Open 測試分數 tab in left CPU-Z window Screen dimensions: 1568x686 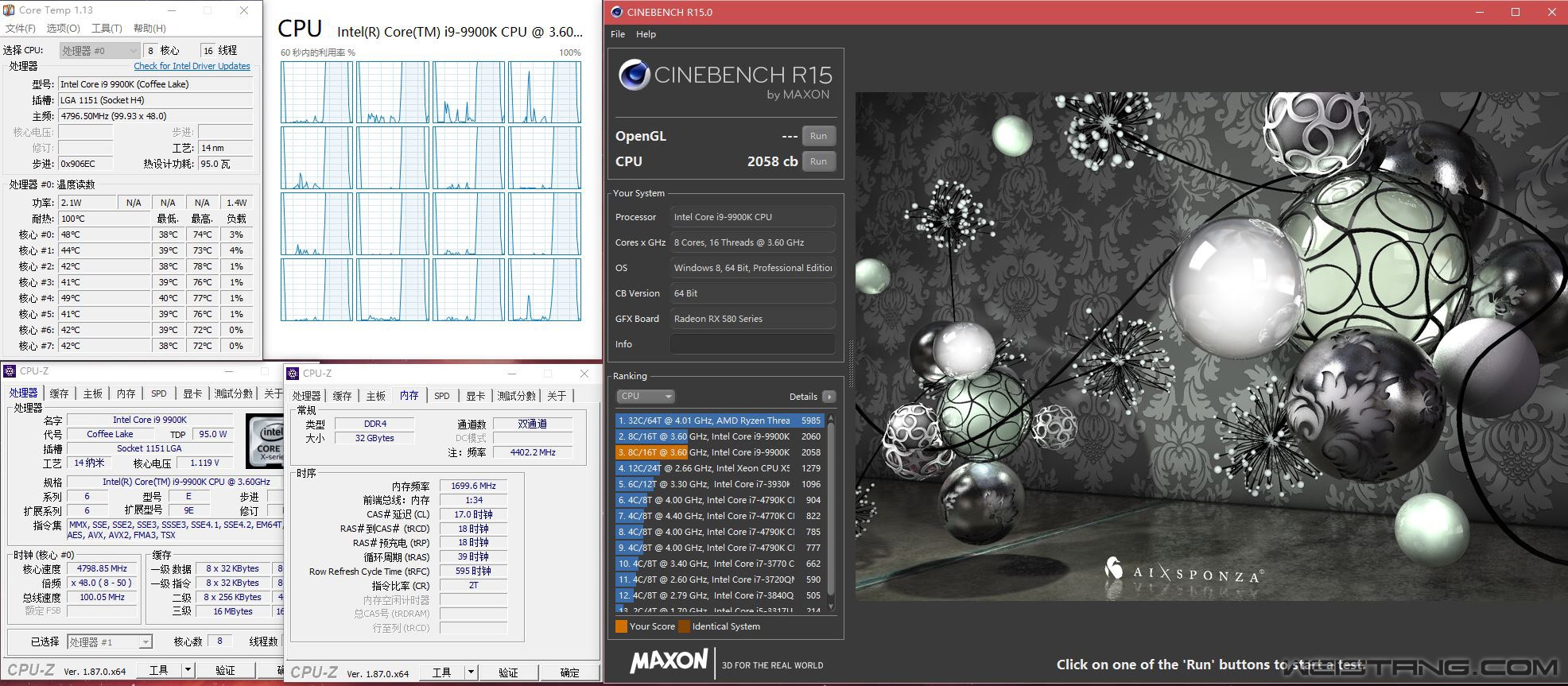(234, 393)
